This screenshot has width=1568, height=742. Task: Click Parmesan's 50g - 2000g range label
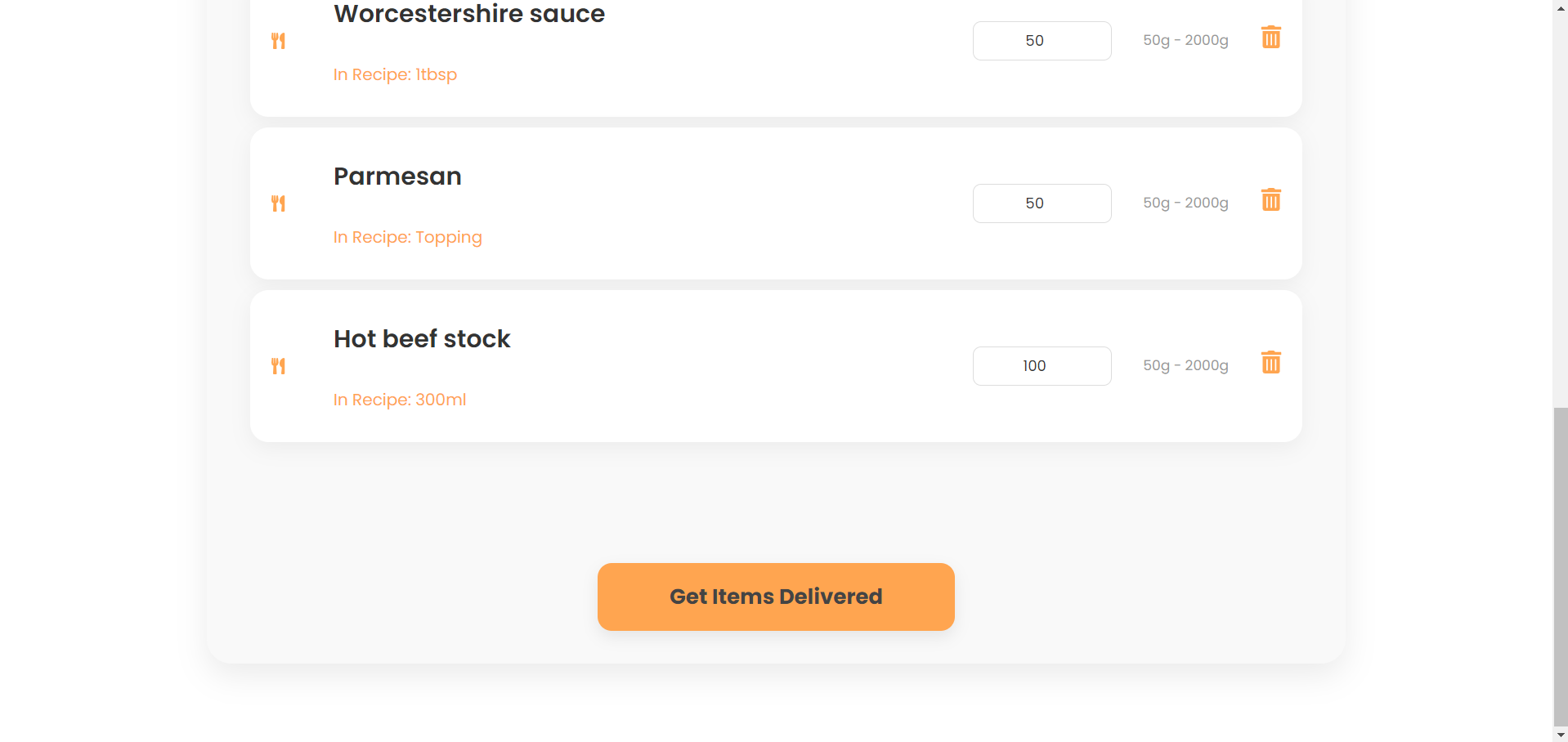click(1185, 203)
